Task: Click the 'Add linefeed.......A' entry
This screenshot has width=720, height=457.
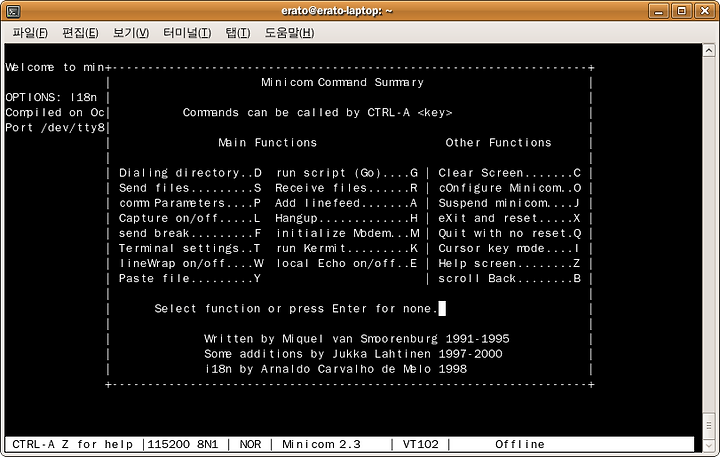Action: (x=347, y=203)
